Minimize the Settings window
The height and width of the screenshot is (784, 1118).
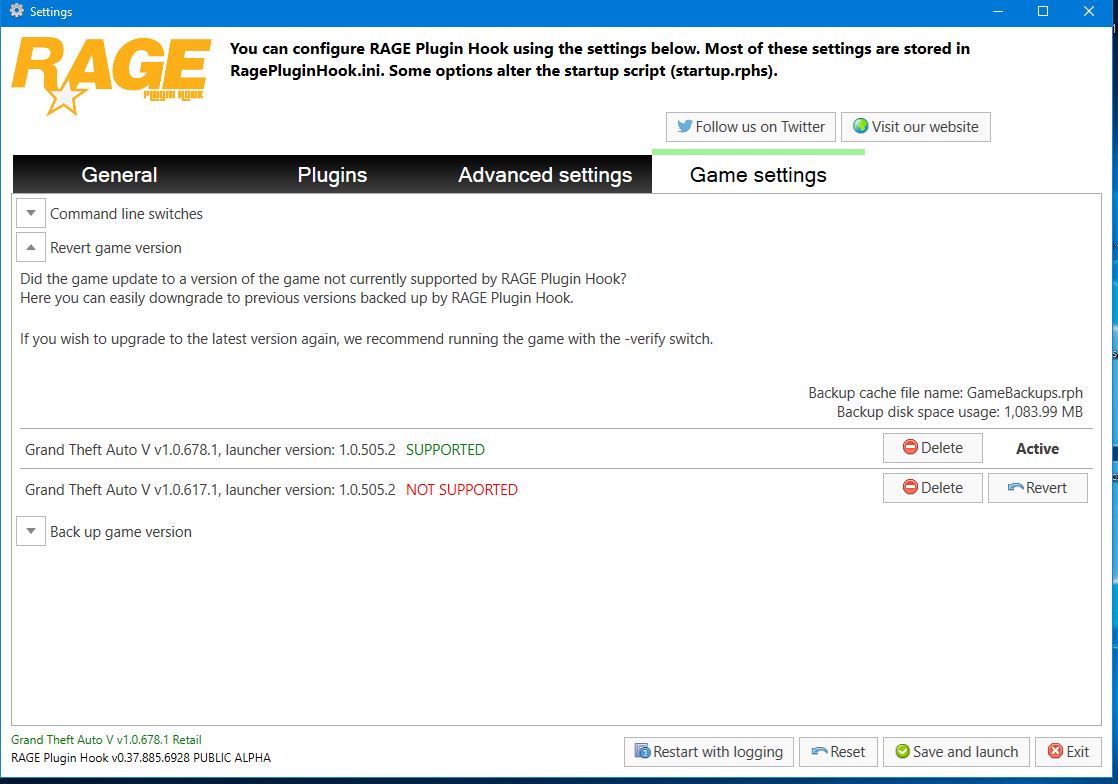coord(998,11)
